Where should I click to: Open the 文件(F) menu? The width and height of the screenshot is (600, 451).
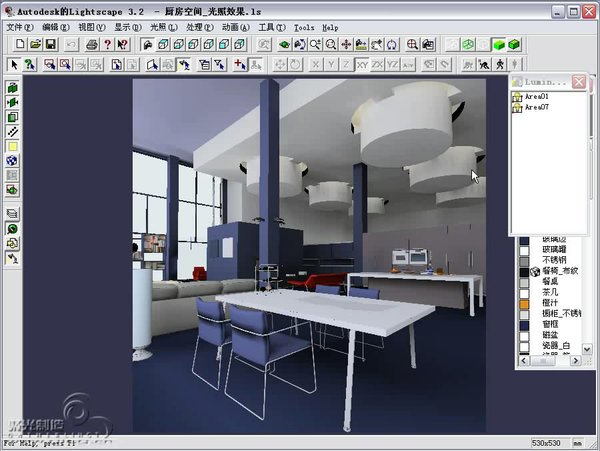click(x=20, y=27)
